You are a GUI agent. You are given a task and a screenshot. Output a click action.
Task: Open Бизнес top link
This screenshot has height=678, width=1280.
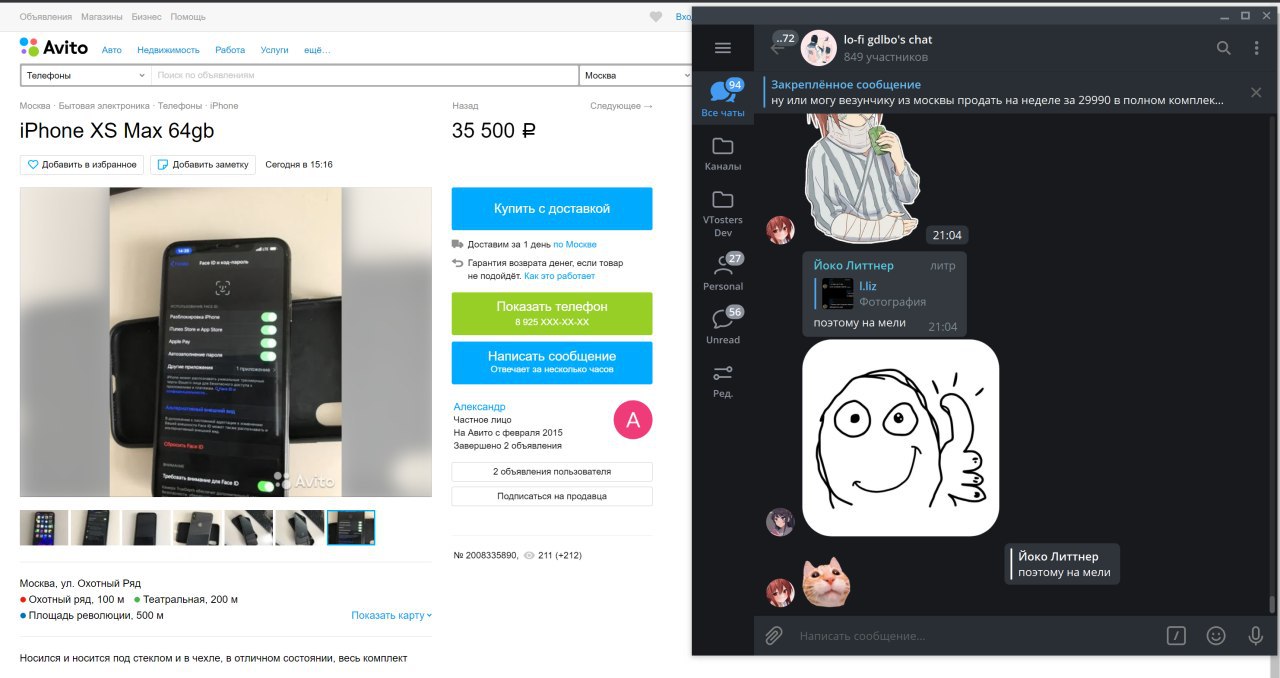(x=146, y=17)
